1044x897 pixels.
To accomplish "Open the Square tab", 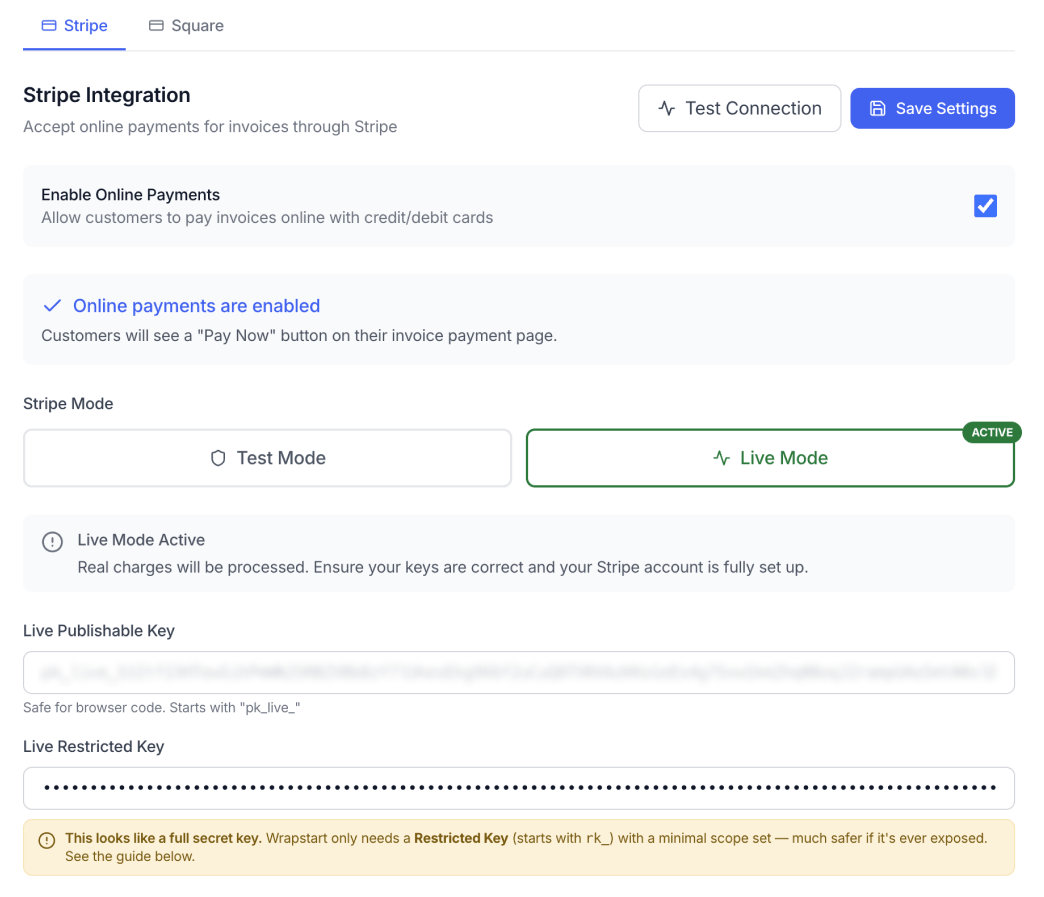I will tap(186, 25).
